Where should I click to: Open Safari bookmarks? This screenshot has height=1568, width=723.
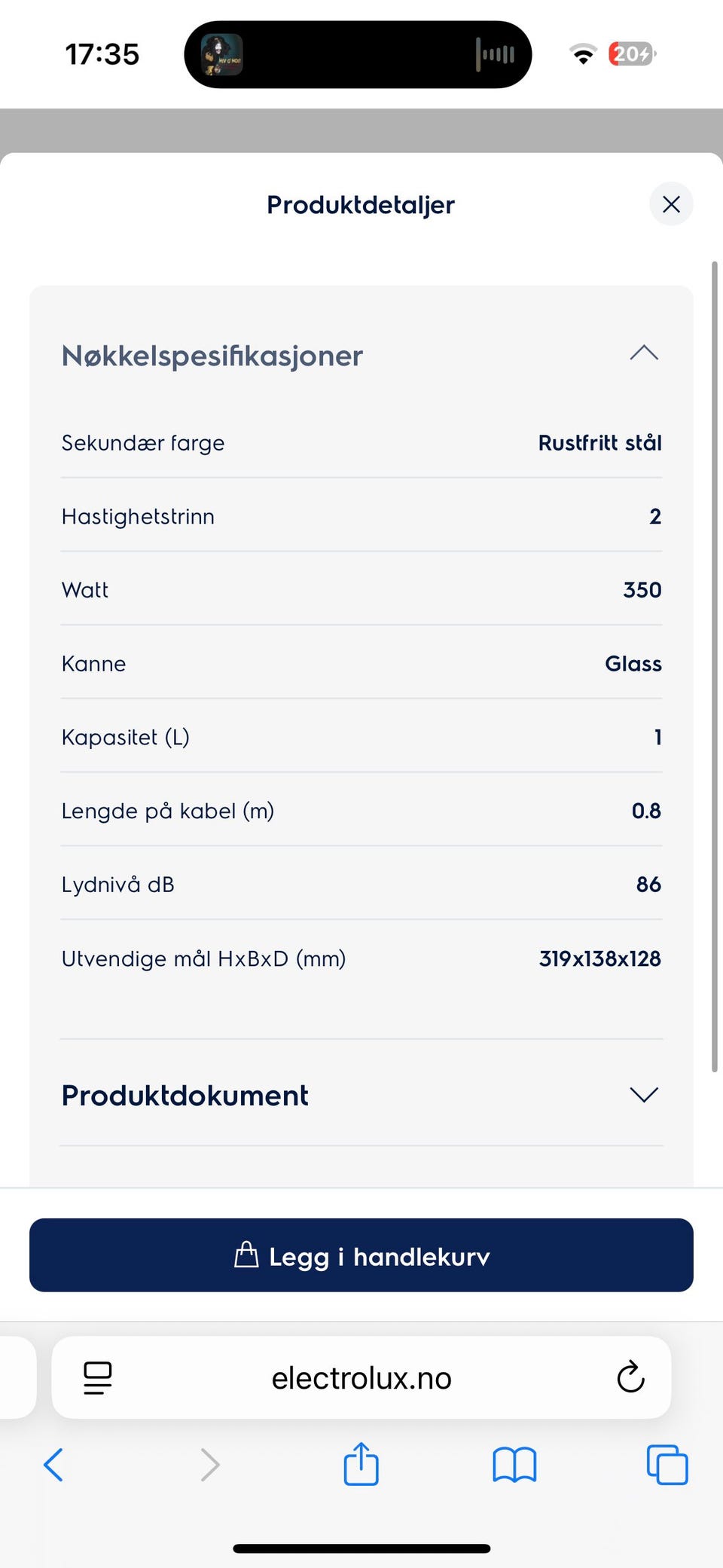coord(514,1466)
